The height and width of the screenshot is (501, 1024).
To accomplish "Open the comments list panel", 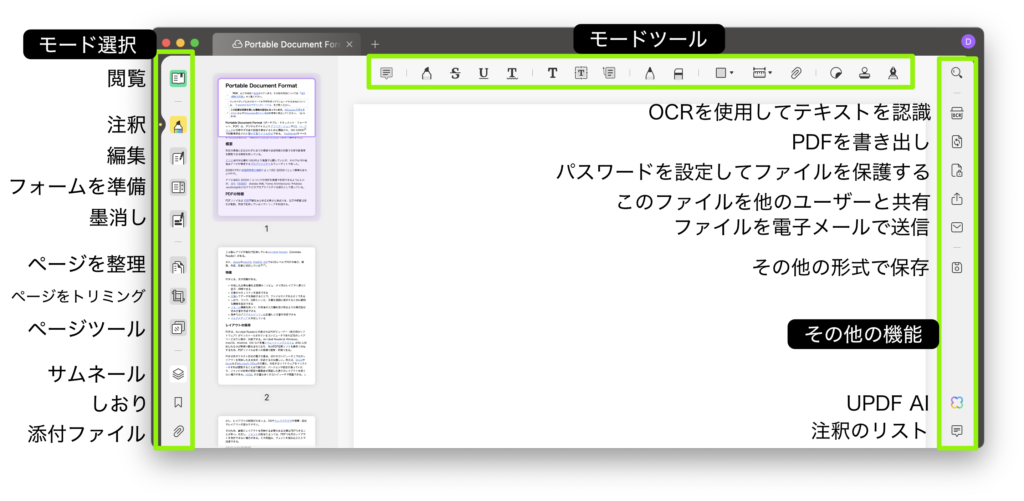I will (957, 430).
